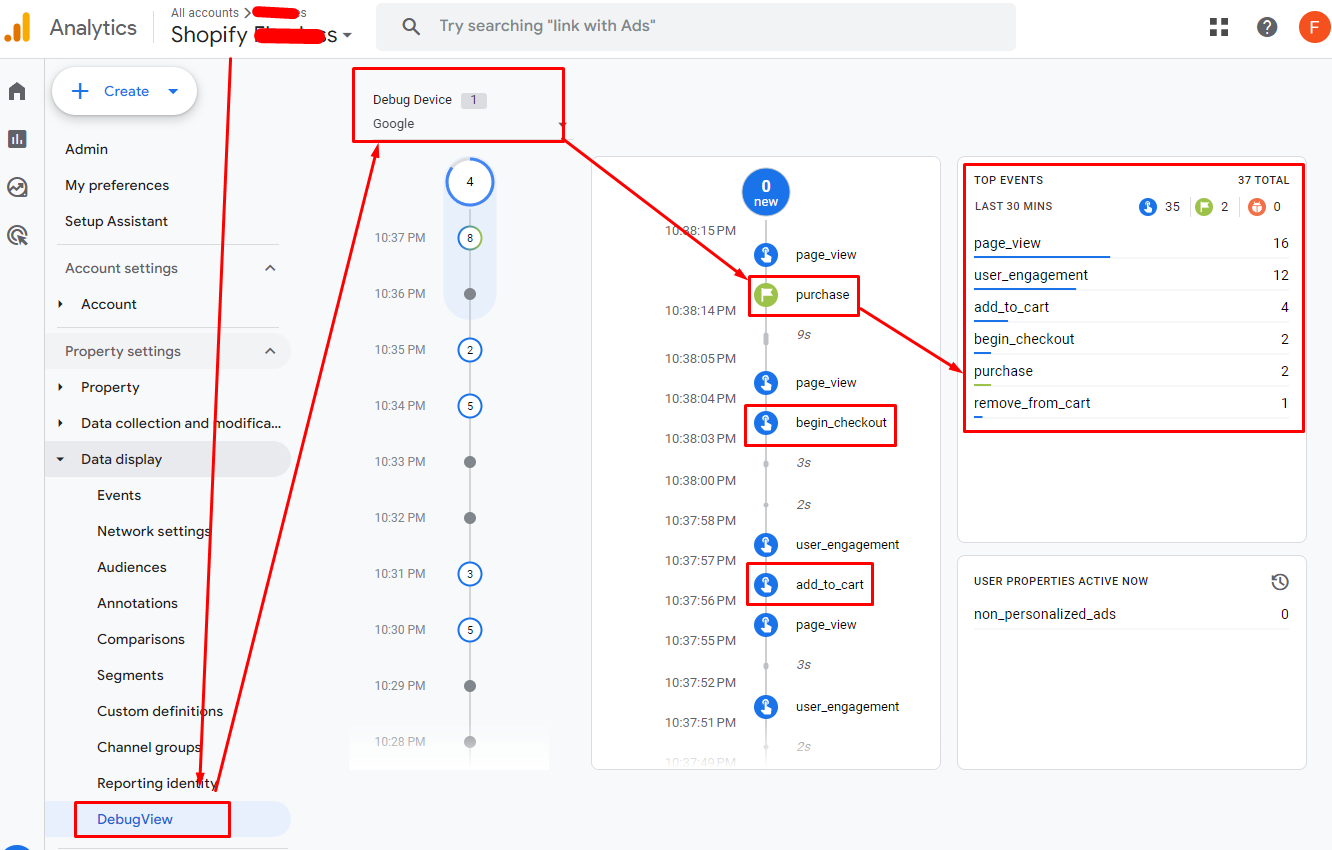
Task: Open Custom definitions in sidebar
Action: (x=160, y=711)
